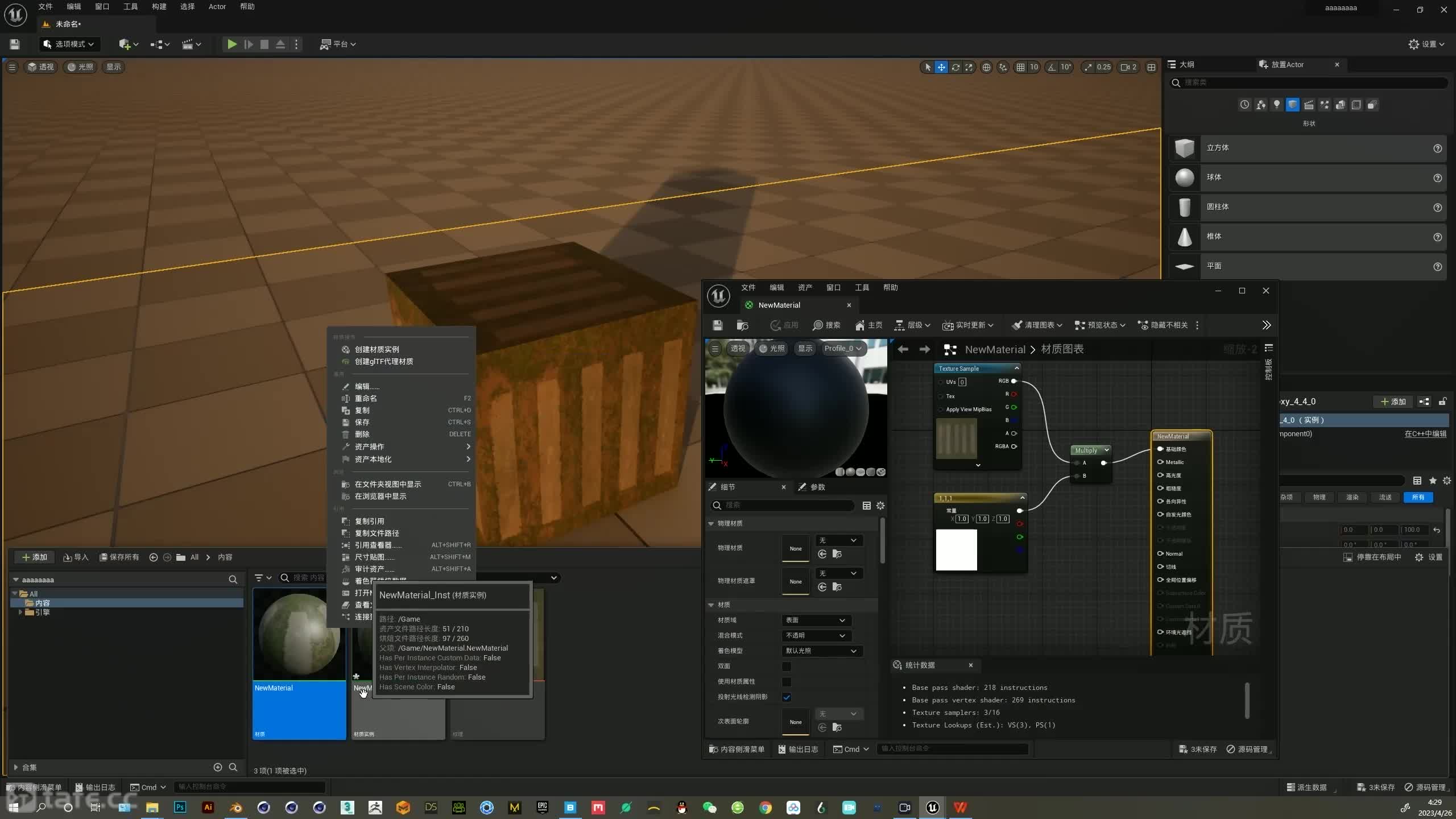Open the Unreal Engine taskbar icon

[x=933, y=807]
